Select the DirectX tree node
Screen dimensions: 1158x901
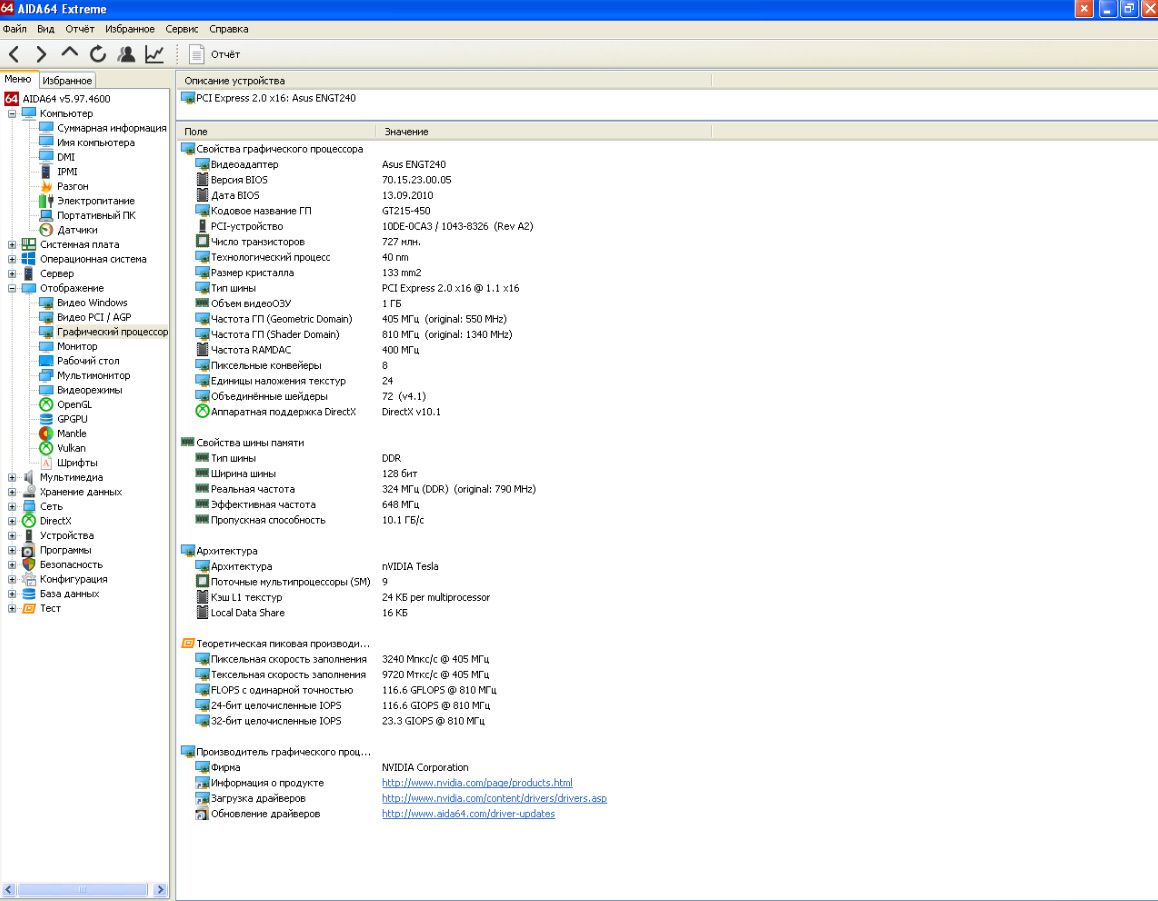tap(55, 521)
